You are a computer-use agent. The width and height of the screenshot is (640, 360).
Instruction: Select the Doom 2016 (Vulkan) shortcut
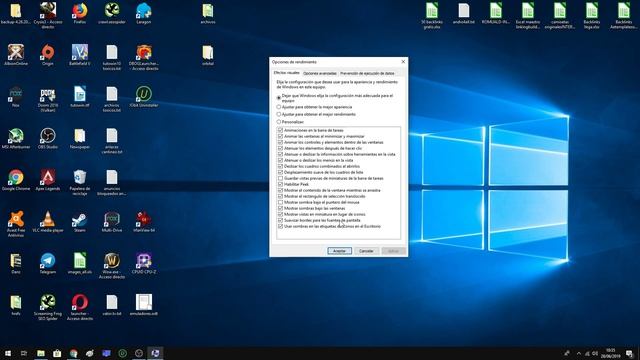(x=48, y=99)
